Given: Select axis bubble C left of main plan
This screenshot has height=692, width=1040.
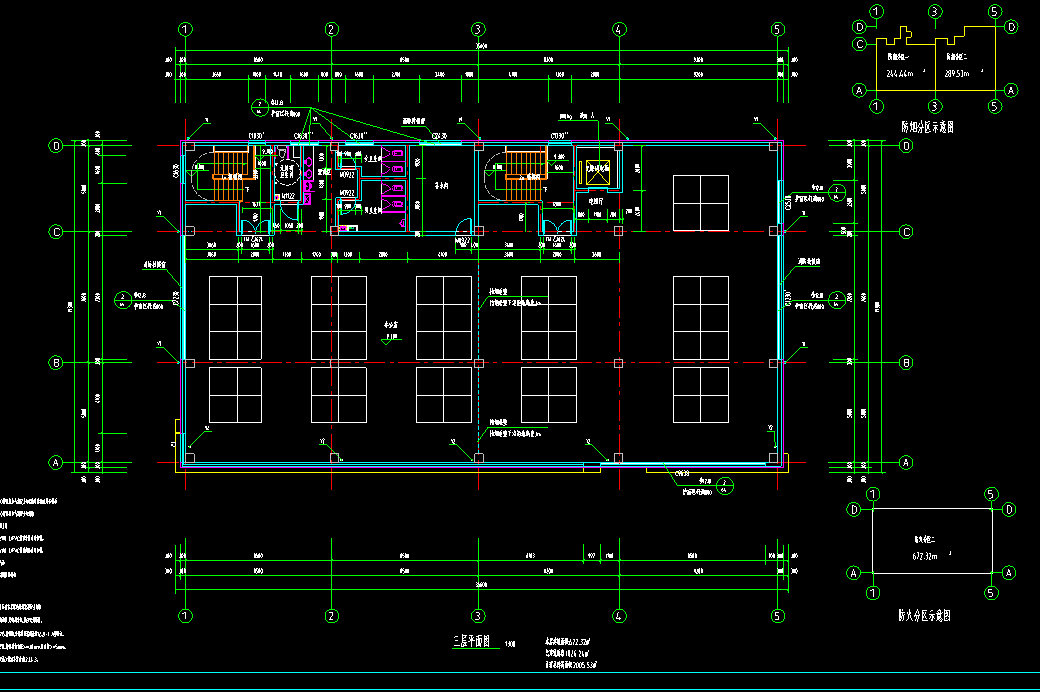Looking at the screenshot, I should coord(56,232).
